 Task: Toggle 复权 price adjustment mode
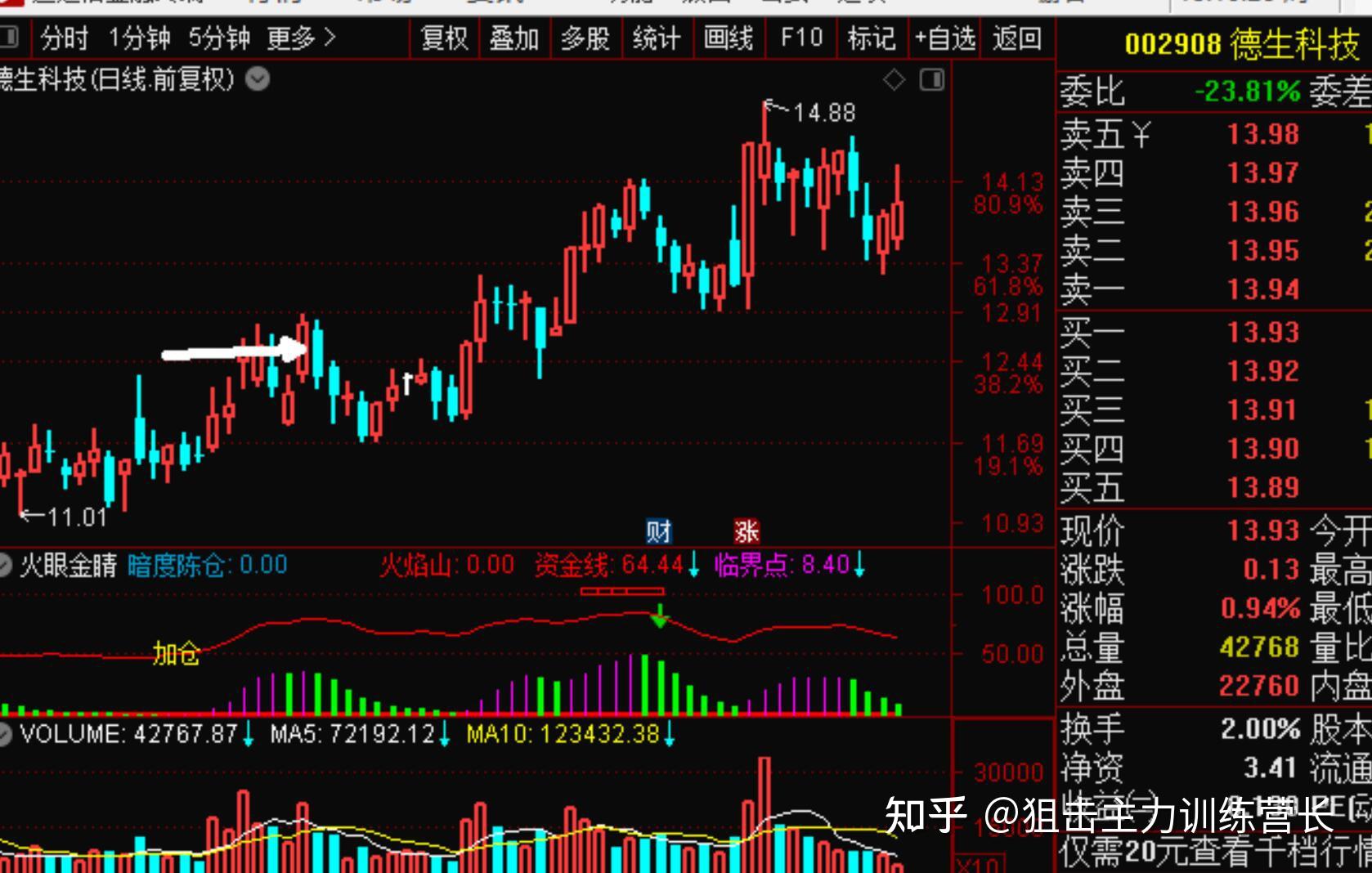tap(442, 38)
